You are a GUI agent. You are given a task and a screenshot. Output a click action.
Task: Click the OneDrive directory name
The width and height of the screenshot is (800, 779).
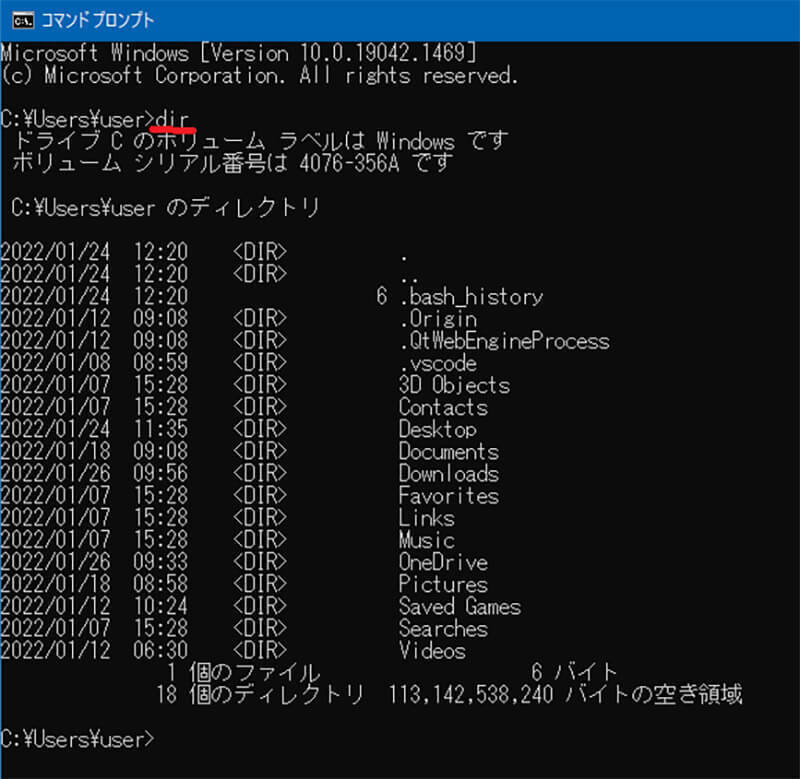tap(443, 562)
